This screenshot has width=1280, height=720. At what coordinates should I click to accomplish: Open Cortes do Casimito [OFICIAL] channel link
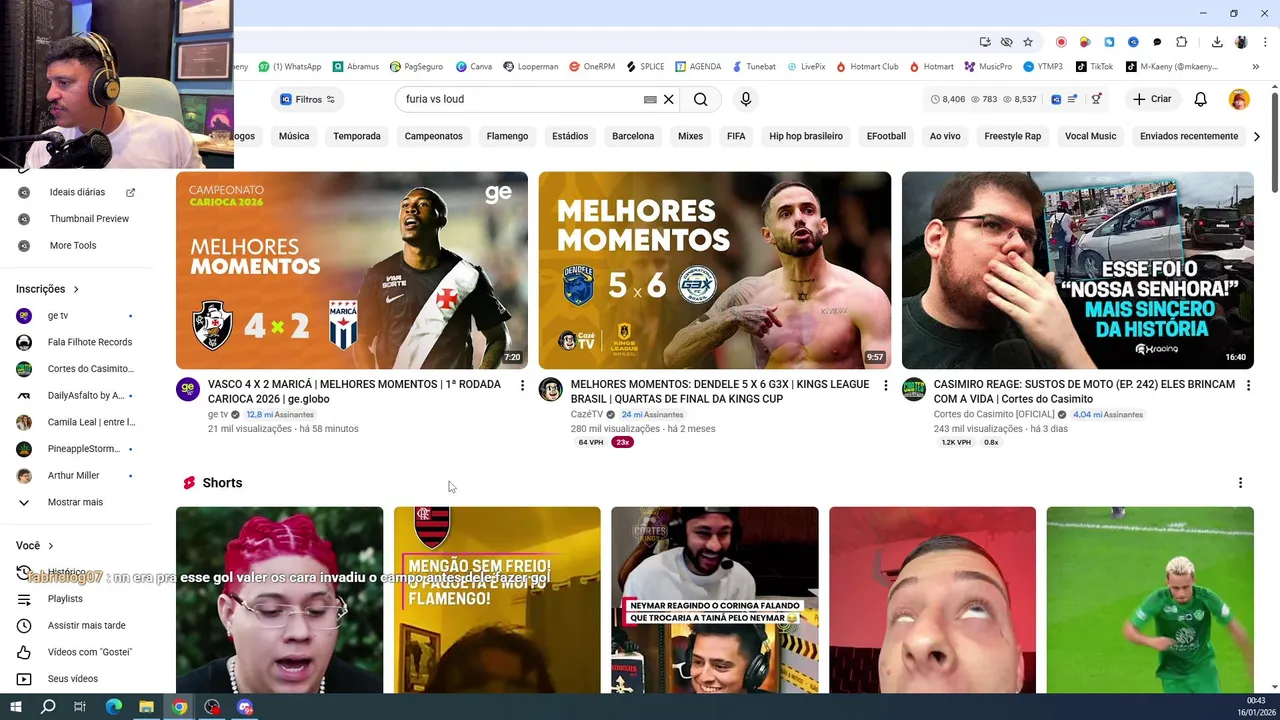pos(994,414)
